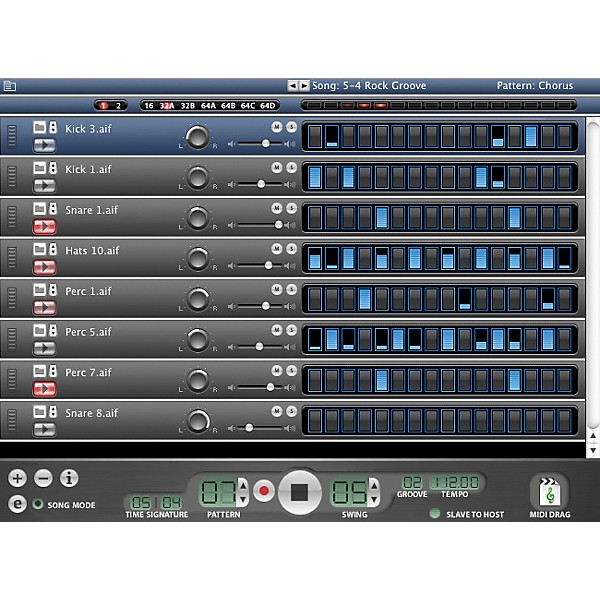Image resolution: width=600 pixels, height=600 pixels.
Task: Toggle first step of Kick 1.aif
Action: click(x=315, y=177)
